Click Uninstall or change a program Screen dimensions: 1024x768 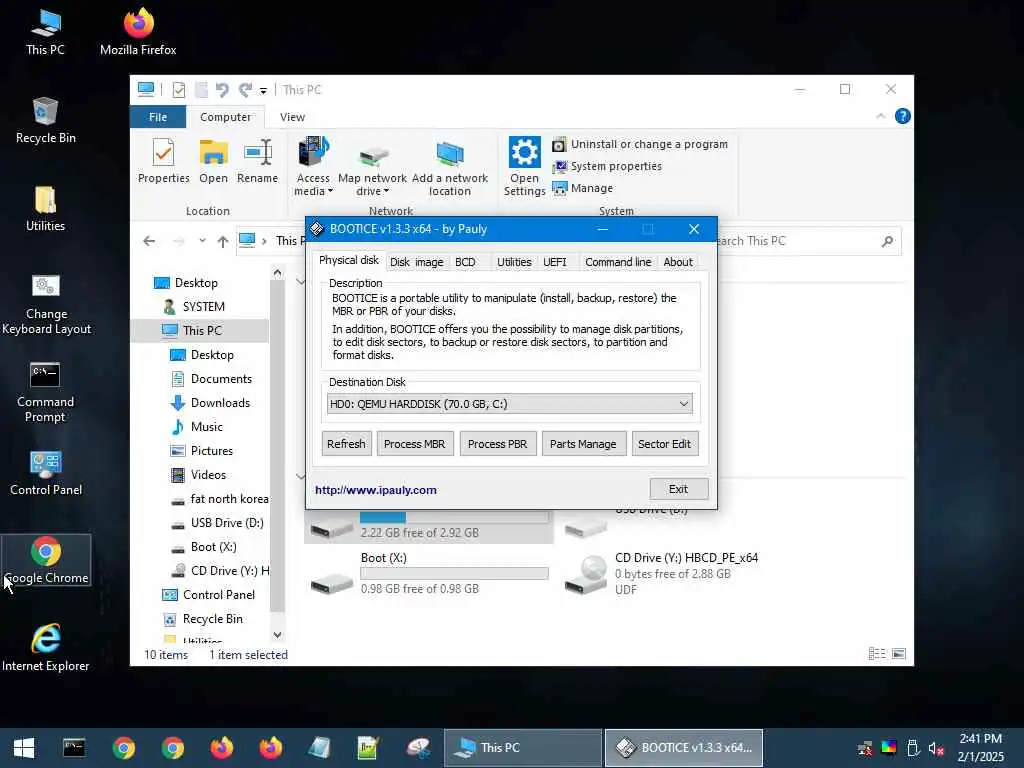(640, 144)
